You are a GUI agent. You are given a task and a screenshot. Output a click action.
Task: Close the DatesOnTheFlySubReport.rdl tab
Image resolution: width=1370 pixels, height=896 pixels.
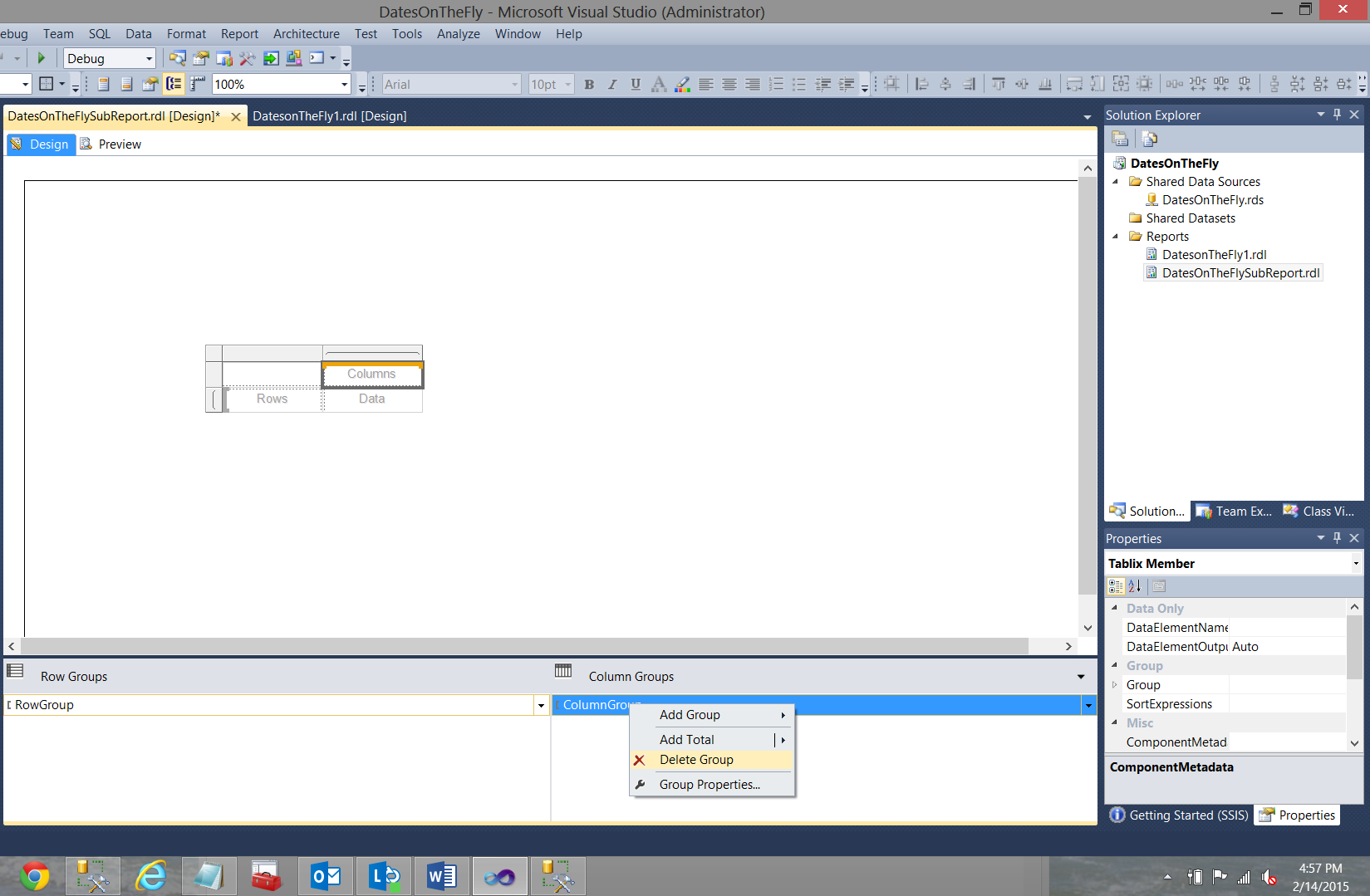pos(236,117)
